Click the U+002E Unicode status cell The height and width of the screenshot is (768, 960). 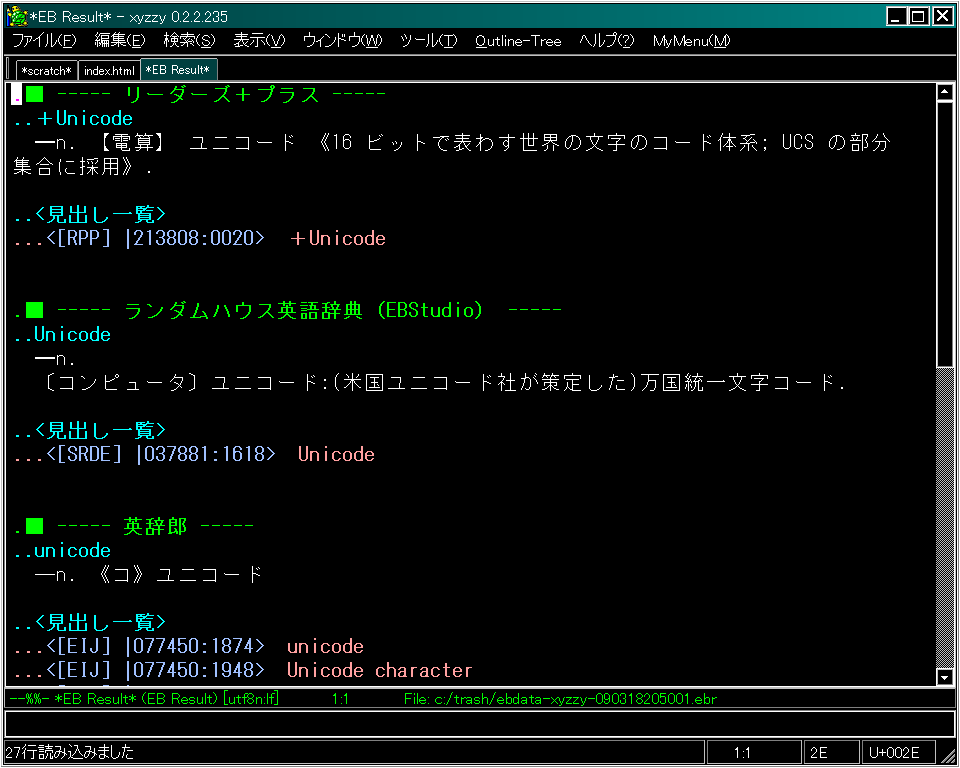[x=898, y=752]
